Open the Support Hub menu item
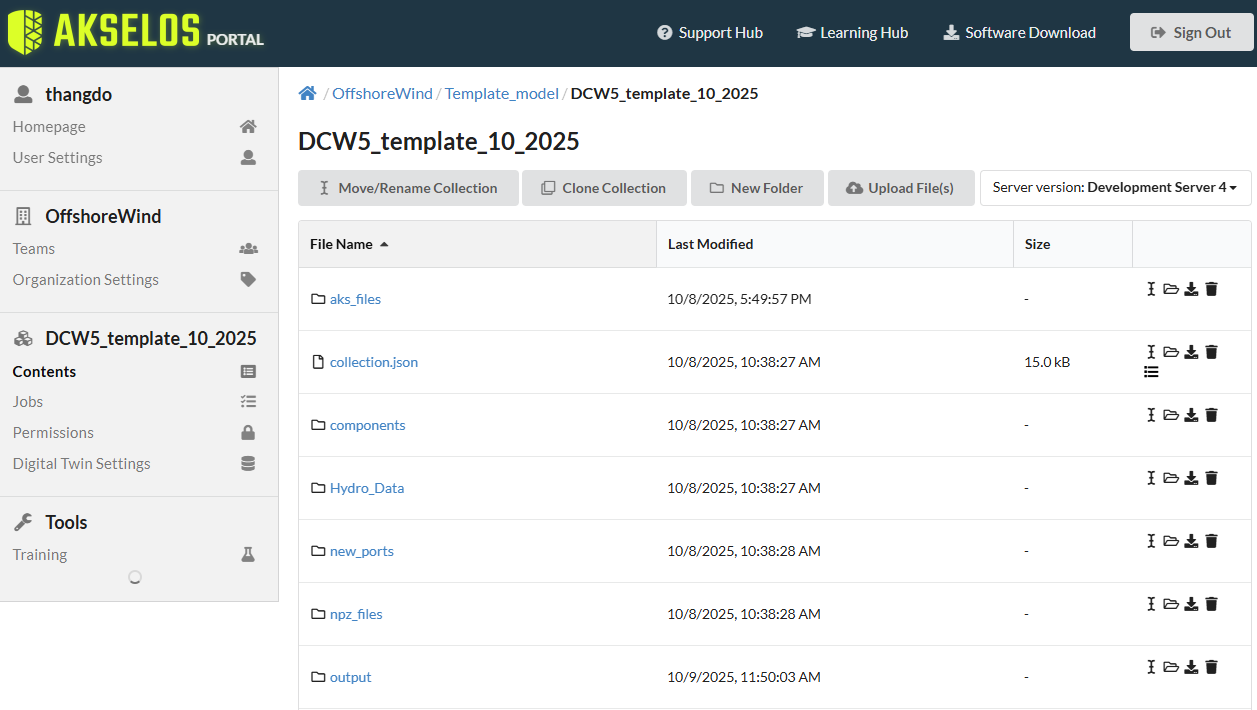 [x=710, y=33]
